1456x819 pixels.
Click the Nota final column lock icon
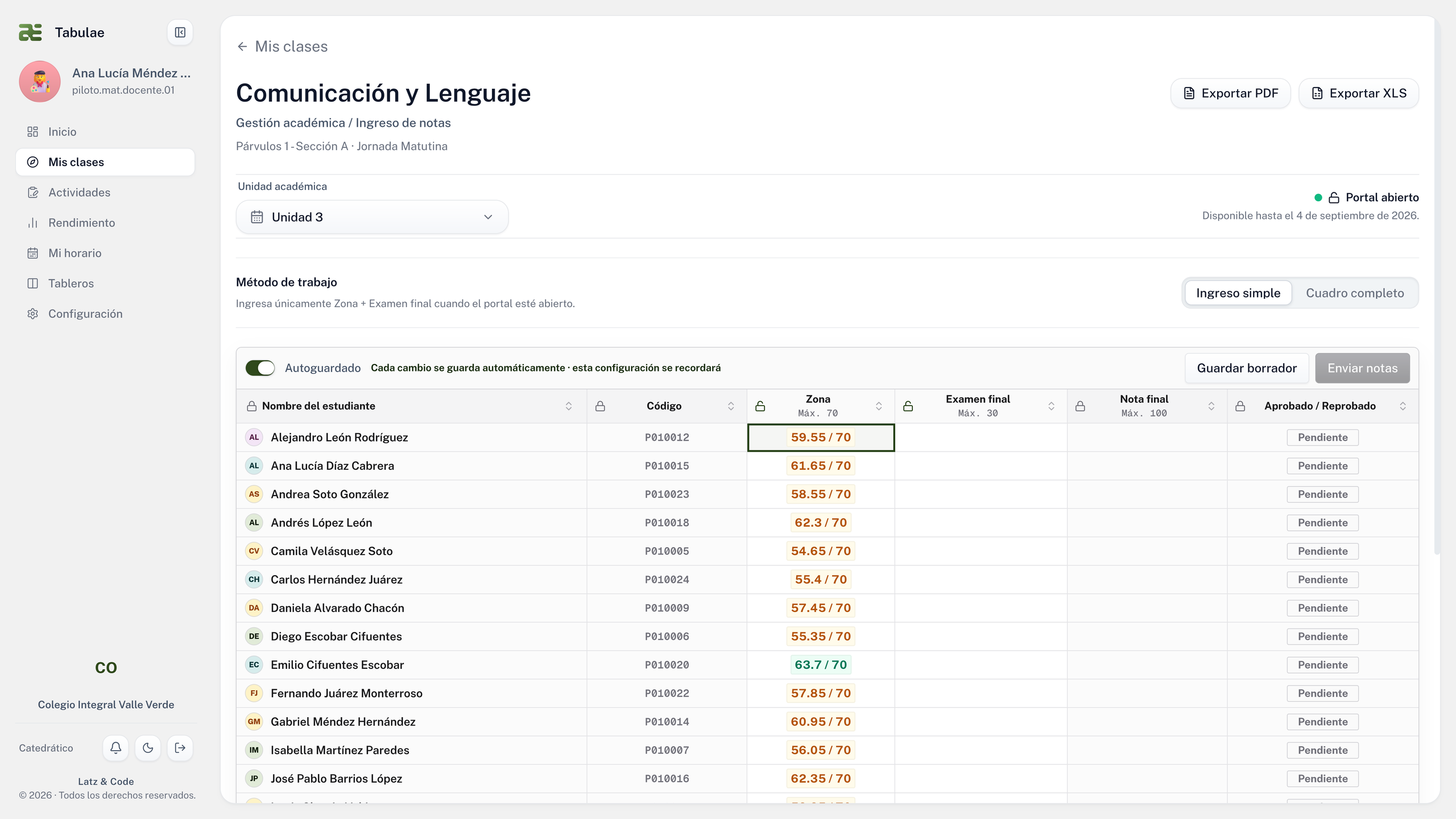1081,406
